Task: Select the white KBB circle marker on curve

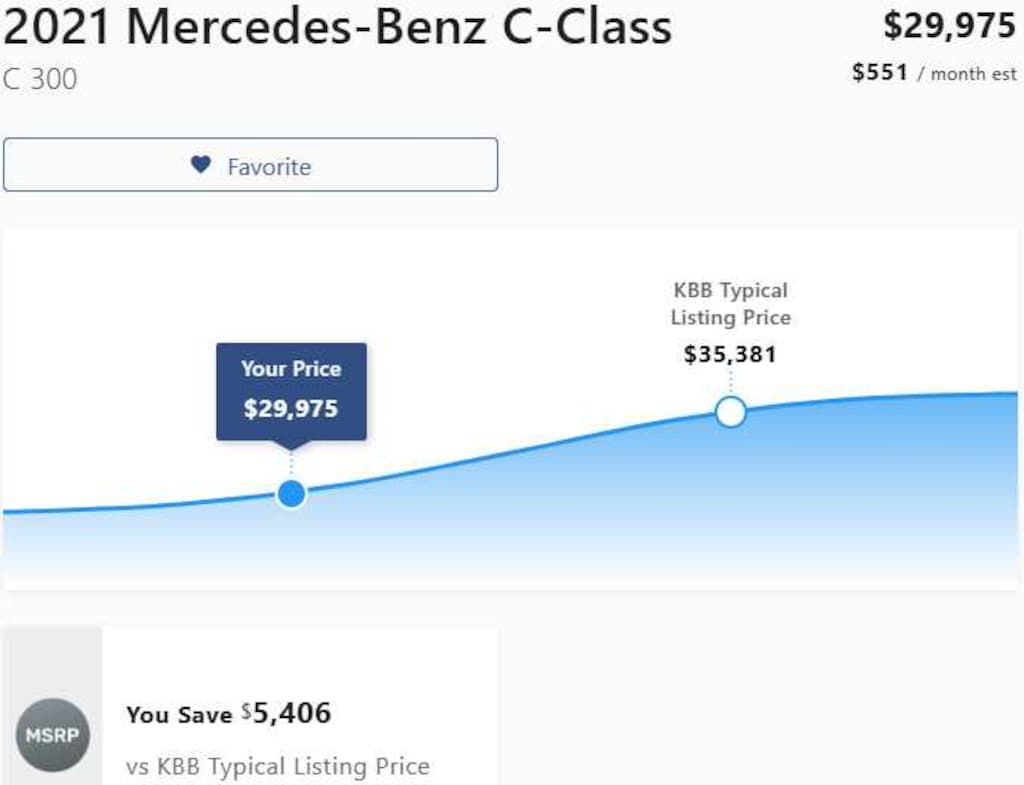Action: coord(731,411)
